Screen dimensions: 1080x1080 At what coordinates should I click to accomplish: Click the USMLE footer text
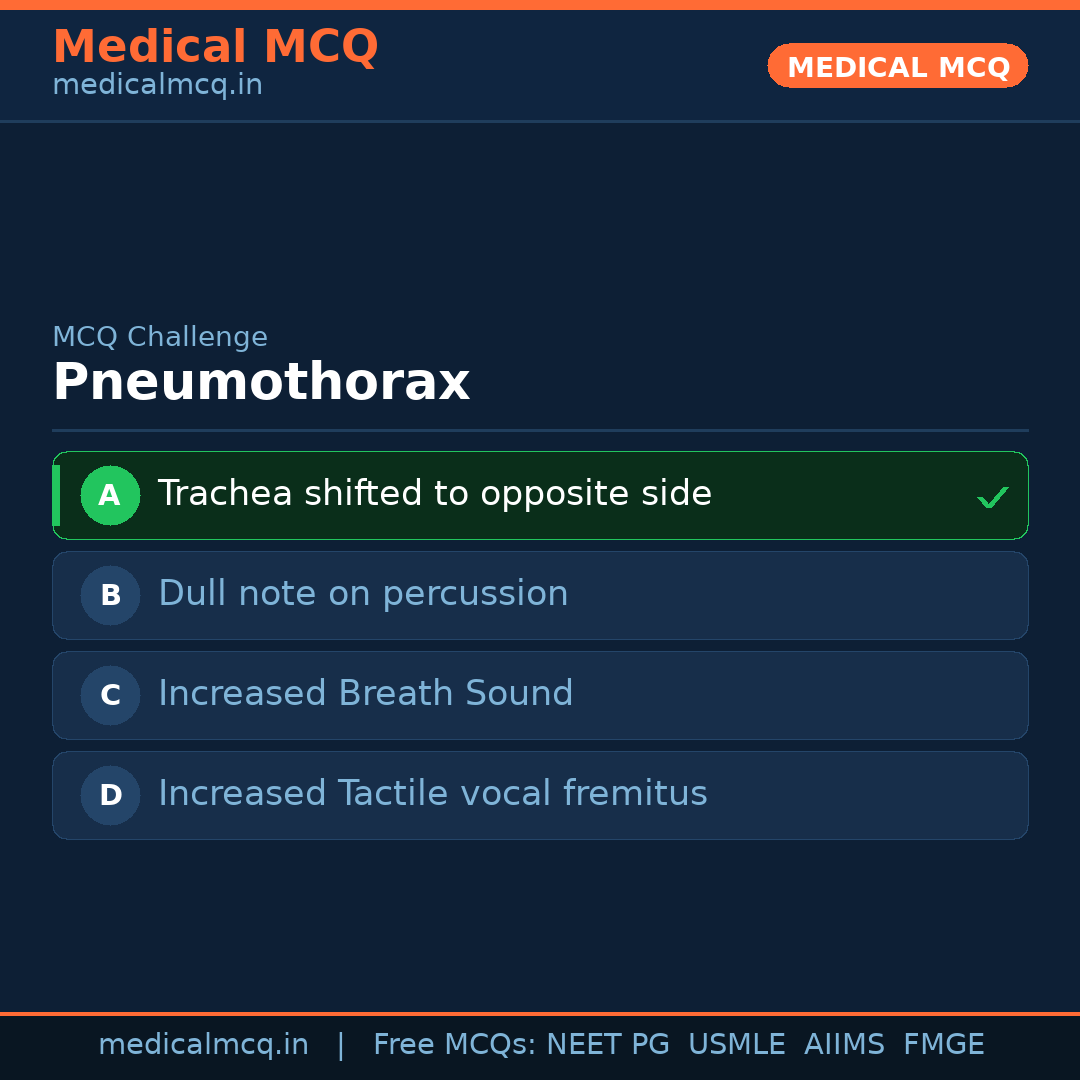[736, 1045]
